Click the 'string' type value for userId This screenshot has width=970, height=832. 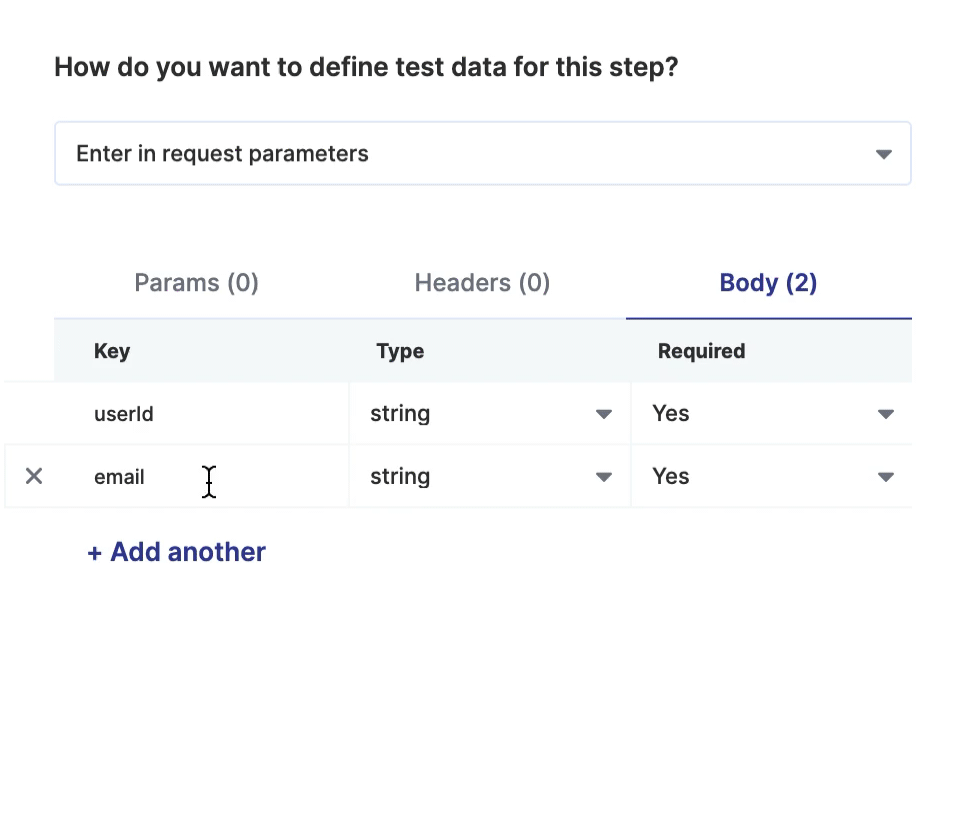click(x=400, y=414)
